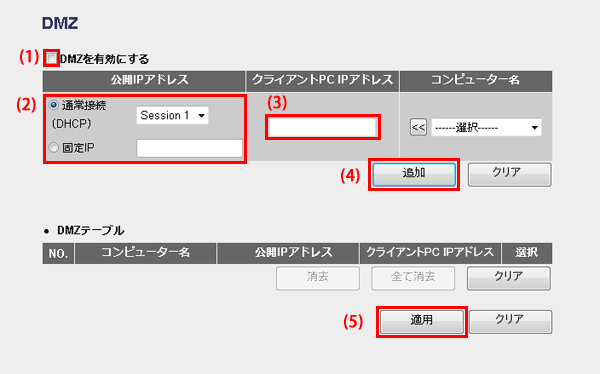600x374 pixels.
Task: Click the 全て消去 button
Action: click(413, 278)
